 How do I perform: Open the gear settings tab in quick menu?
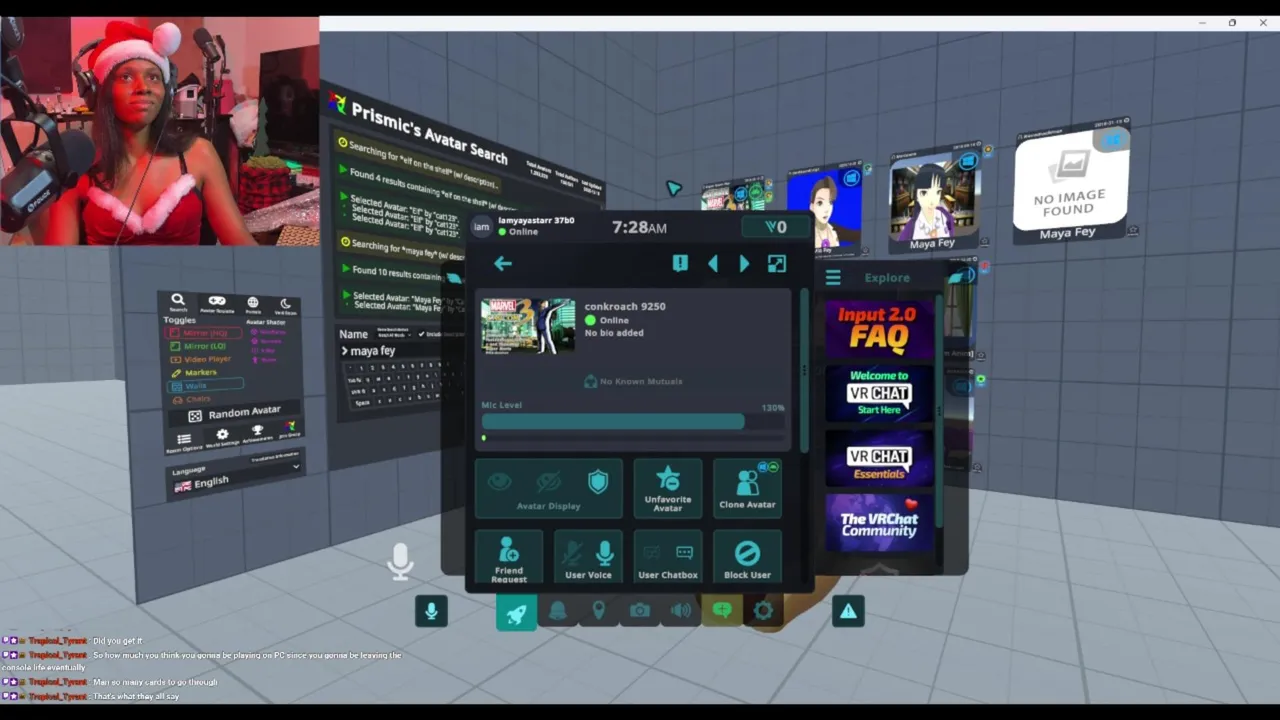(763, 610)
